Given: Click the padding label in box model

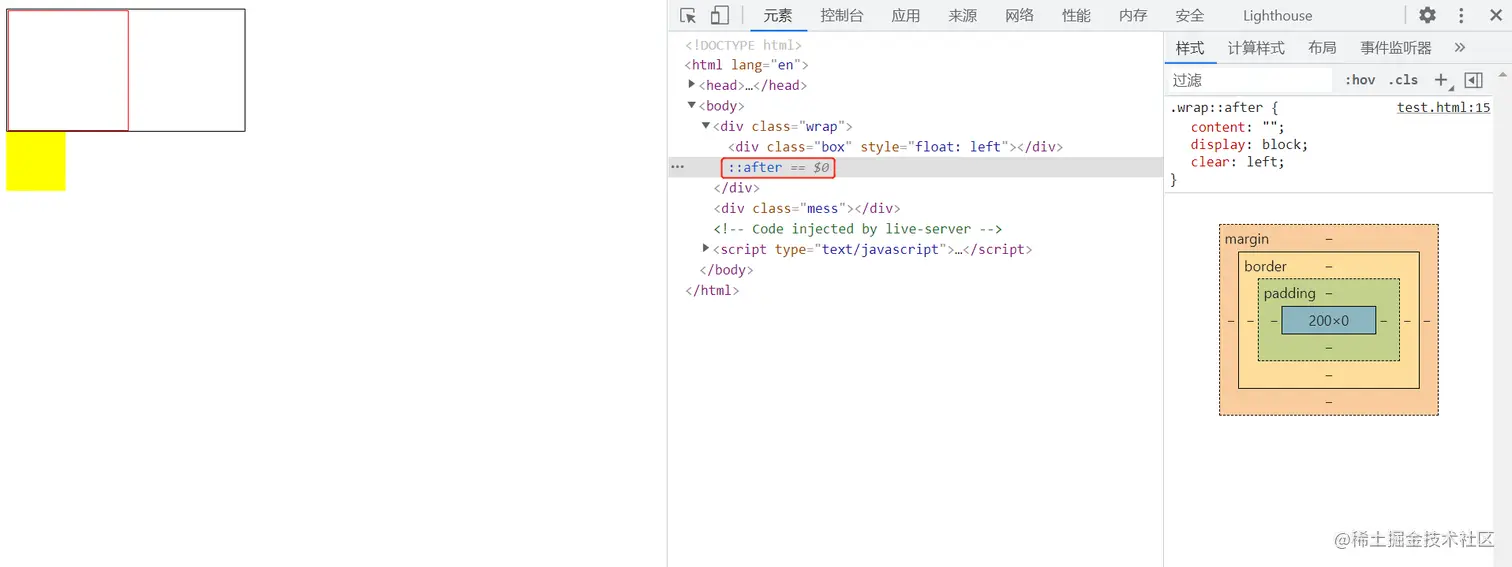Looking at the screenshot, I should coord(1289,293).
